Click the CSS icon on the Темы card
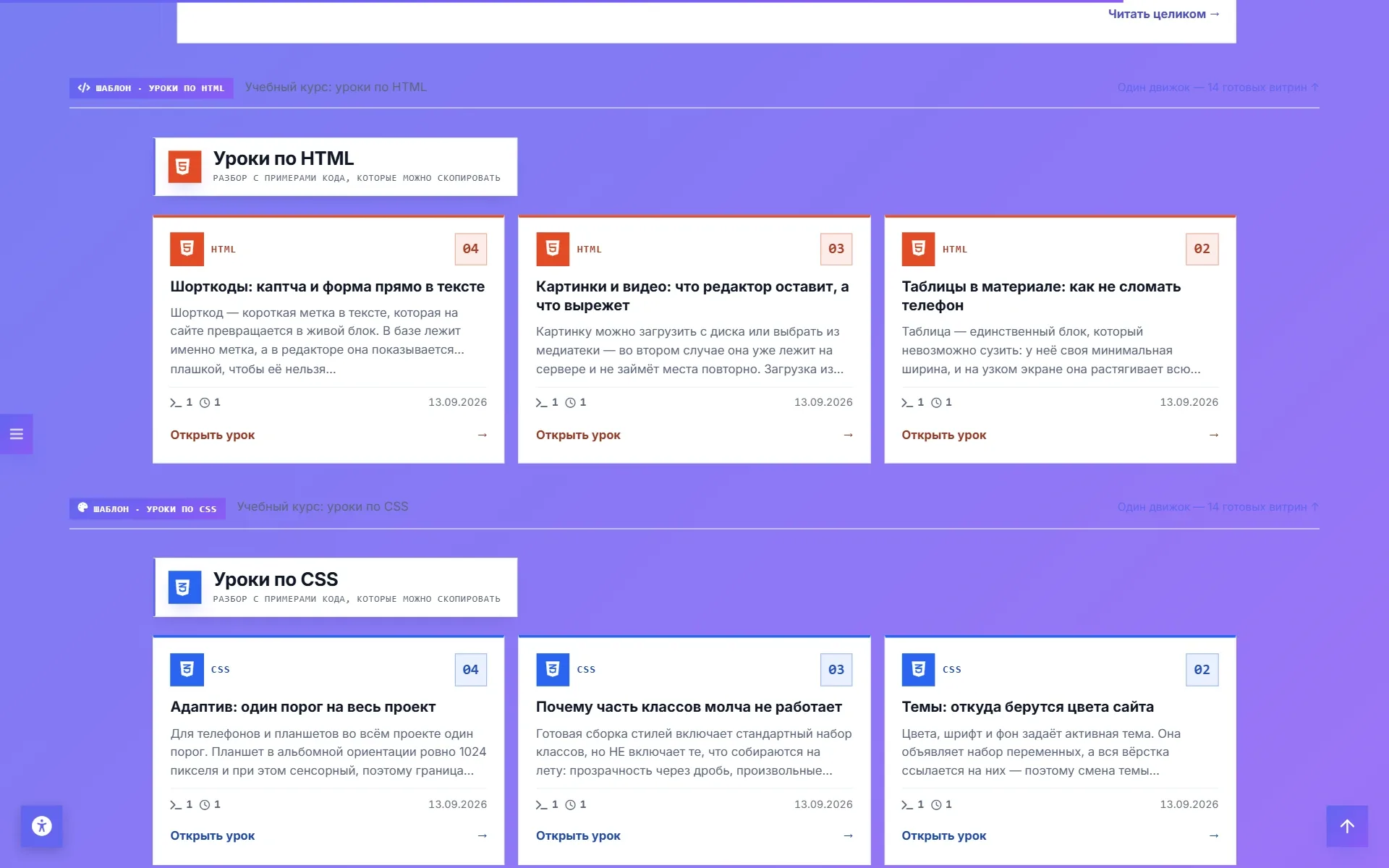This screenshot has height=868, width=1389. (918, 670)
